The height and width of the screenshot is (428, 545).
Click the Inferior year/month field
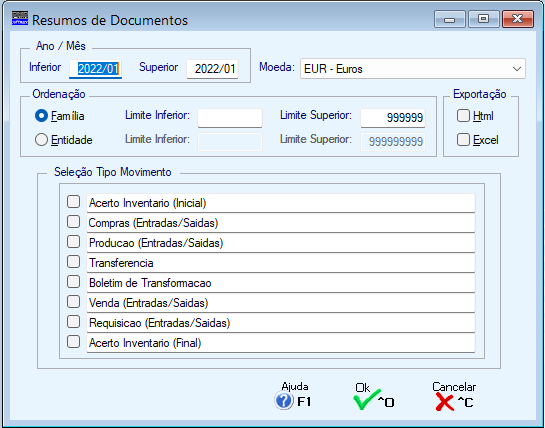coord(96,69)
